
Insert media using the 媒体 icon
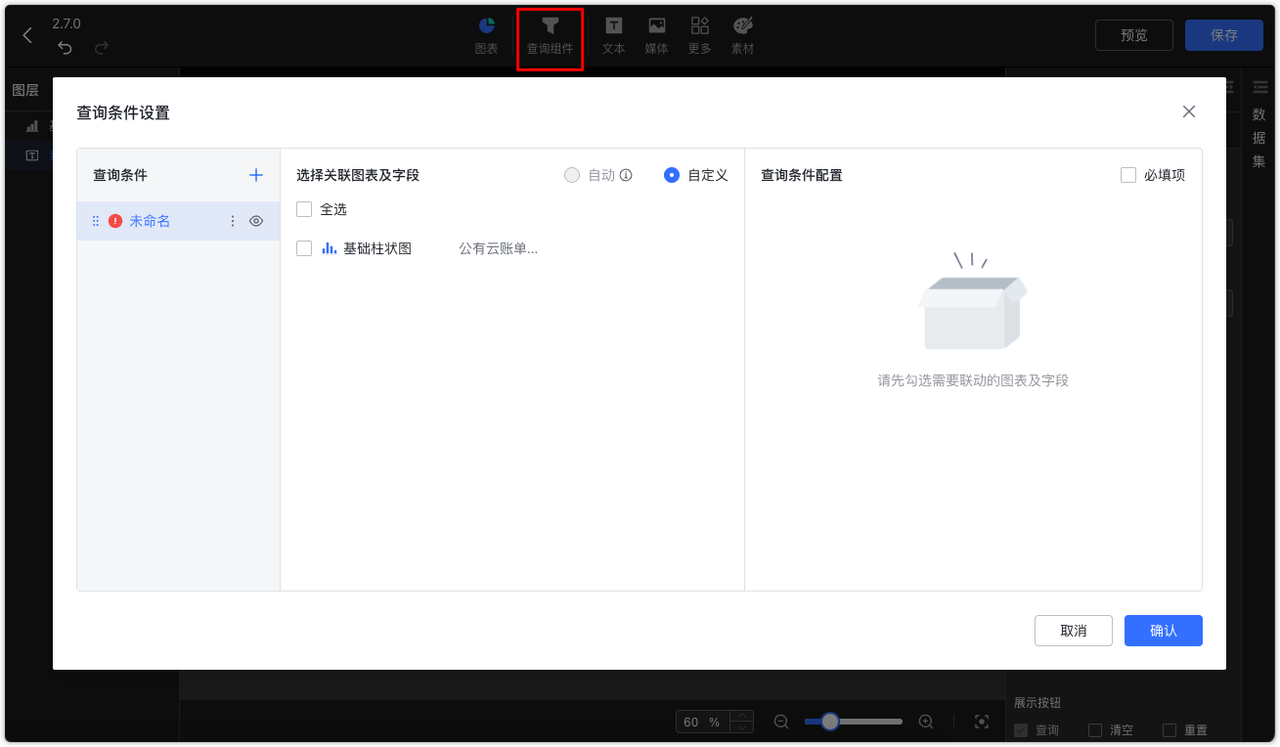pyautogui.click(x=656, y=35)
